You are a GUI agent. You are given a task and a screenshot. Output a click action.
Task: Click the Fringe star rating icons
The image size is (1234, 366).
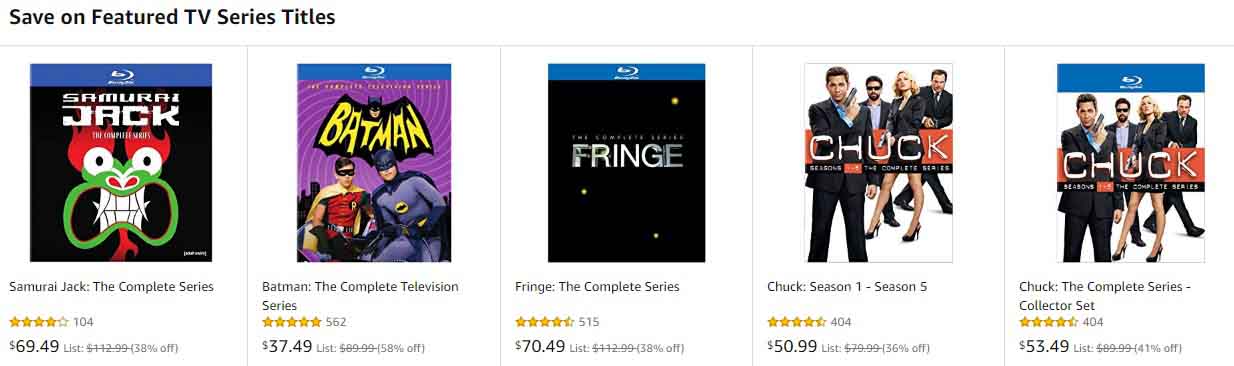(545, 322)
